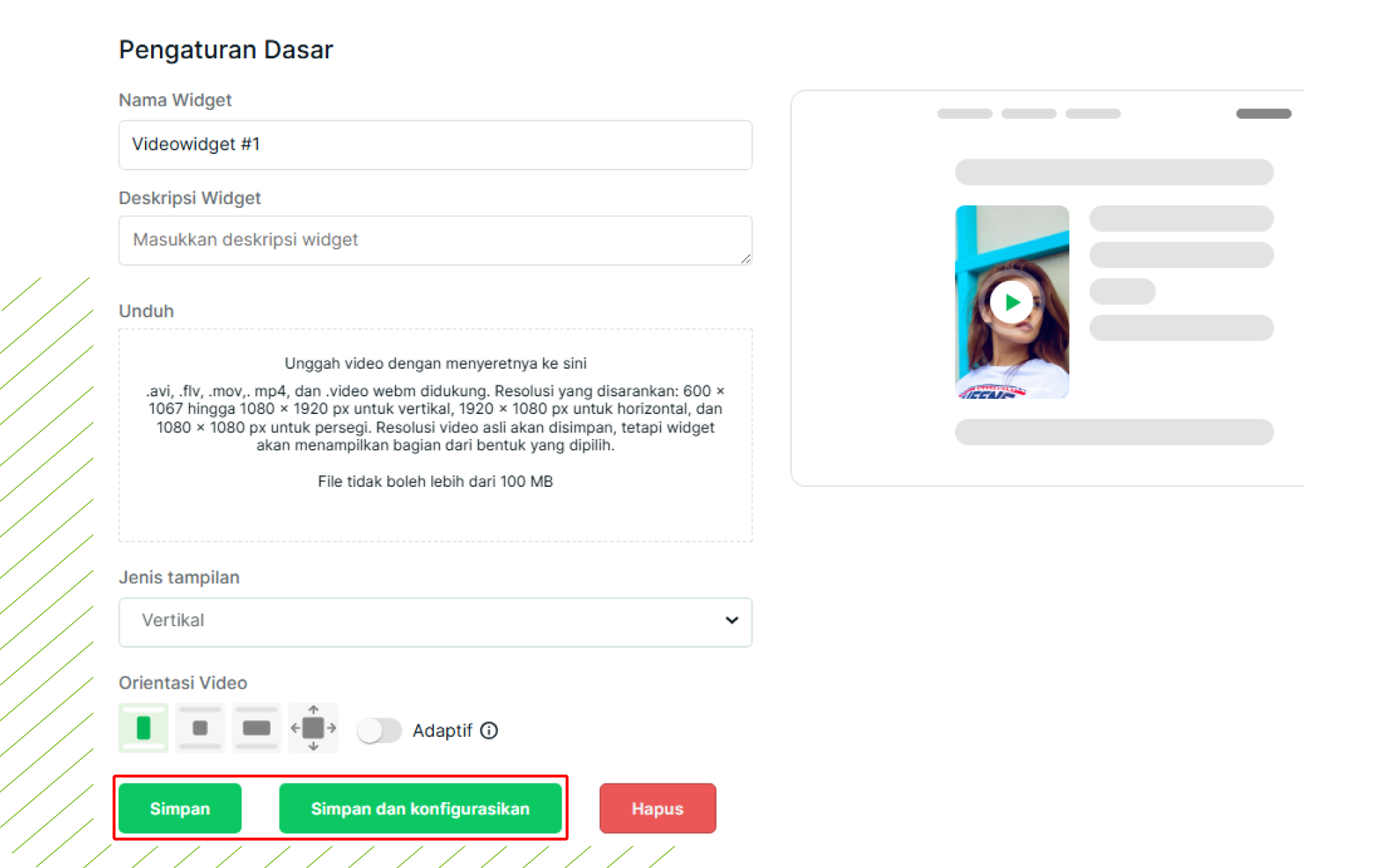Click the red Hapus button
Viewport: 1398px width, 868px height.
658,808
